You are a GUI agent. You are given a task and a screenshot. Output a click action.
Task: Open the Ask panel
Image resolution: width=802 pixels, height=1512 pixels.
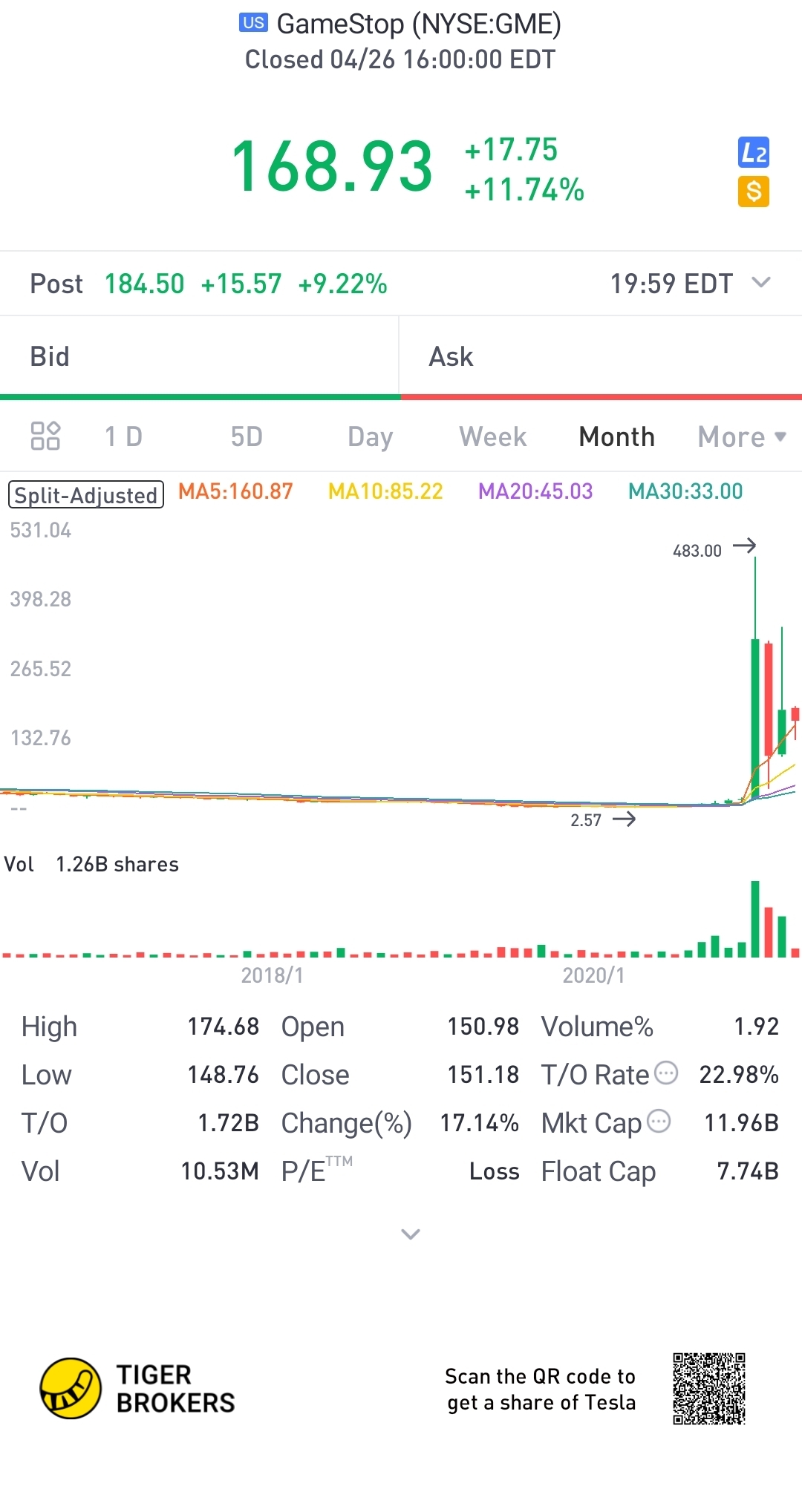[601, 357]
